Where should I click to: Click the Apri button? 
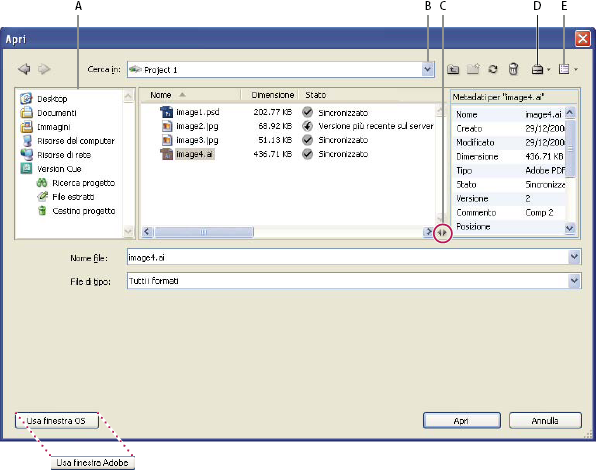pyautogui.click(x=461, y=421)
